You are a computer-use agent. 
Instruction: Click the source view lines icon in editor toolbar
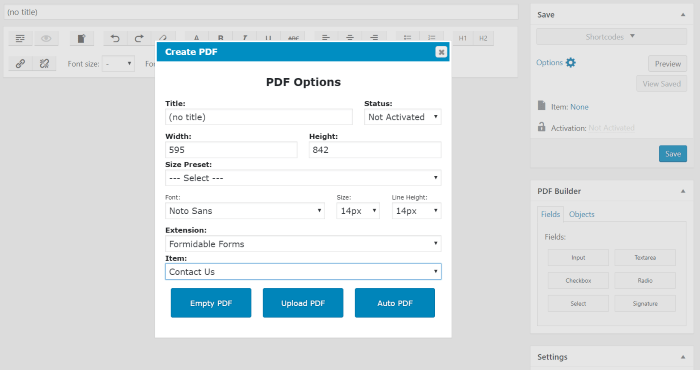pyautogui.click(x=20, y=38)
